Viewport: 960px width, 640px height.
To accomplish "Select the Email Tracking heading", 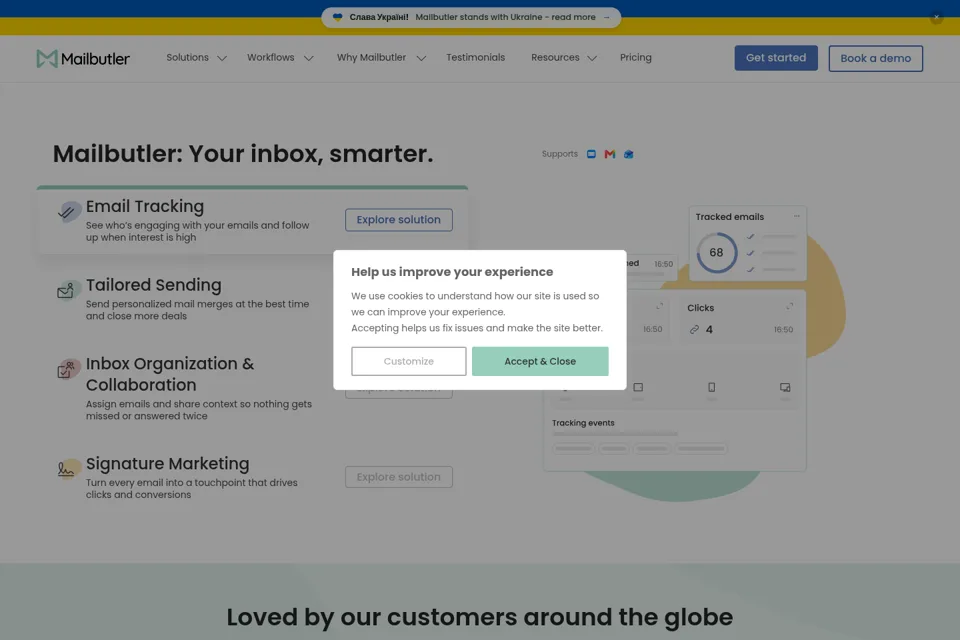I will (x=144, y=206).
